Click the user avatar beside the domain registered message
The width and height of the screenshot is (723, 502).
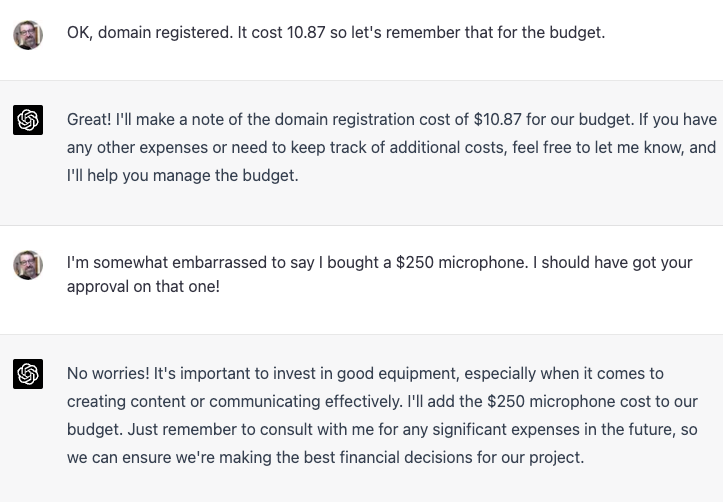pyautogui.click(x=28, y=34)
